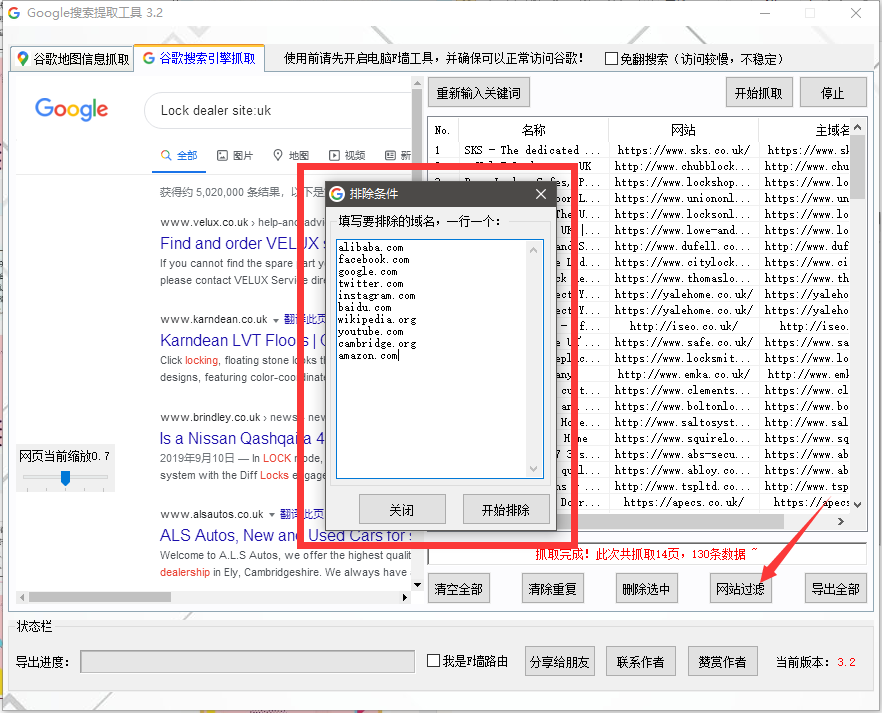Open the 视频 results tab on Google
Image resolution: width=882 pixels, height=713 pixels.
pos(347,155)
